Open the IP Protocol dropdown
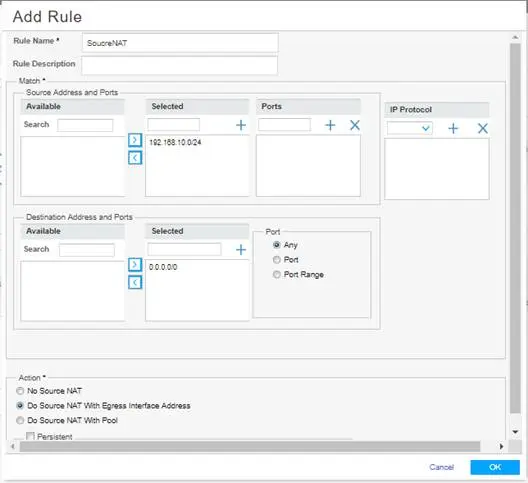 tap(410, 128)
